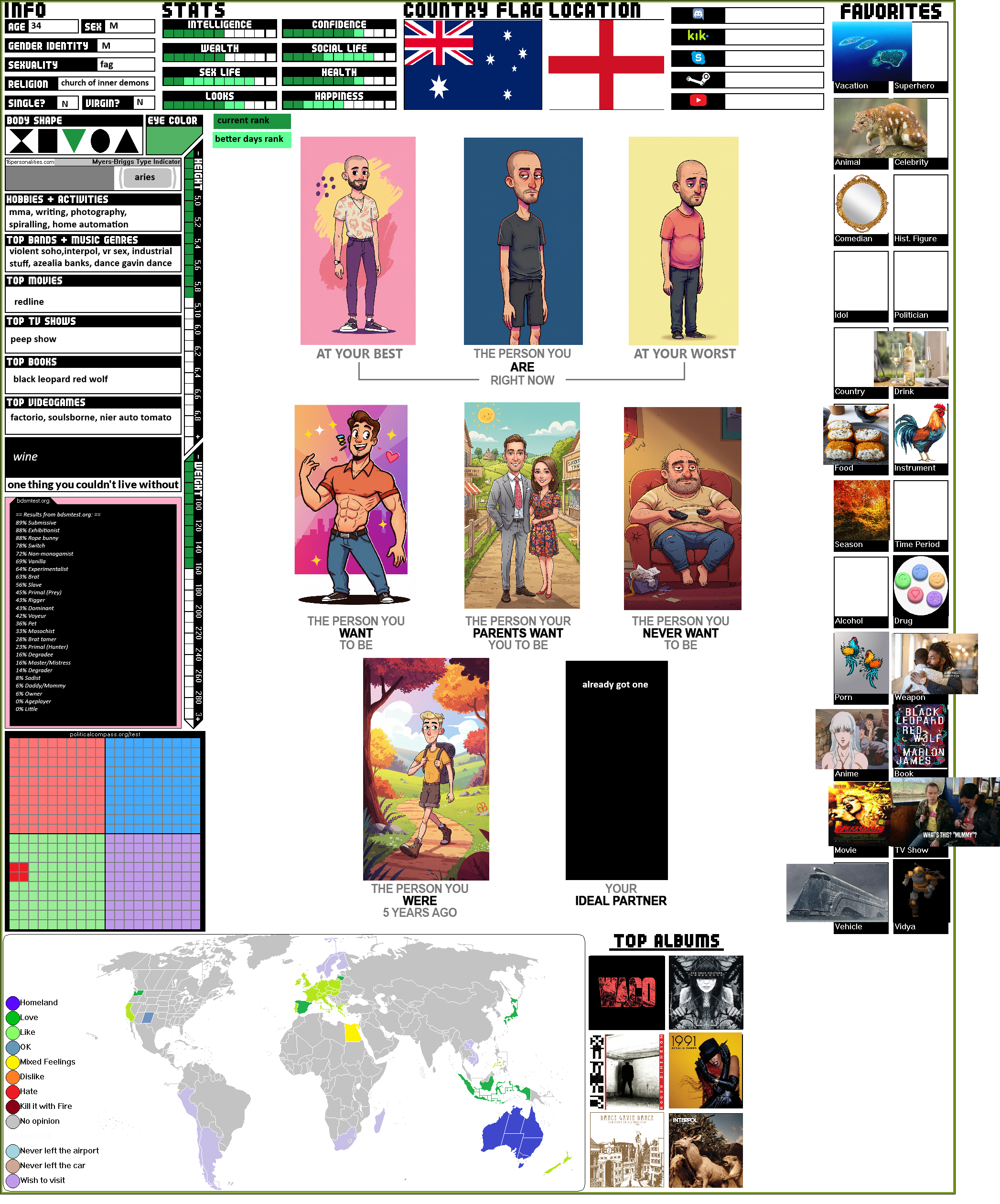Click the WACO album cover
This screenshot has width=1000, height=1204.
click(626, 993)
